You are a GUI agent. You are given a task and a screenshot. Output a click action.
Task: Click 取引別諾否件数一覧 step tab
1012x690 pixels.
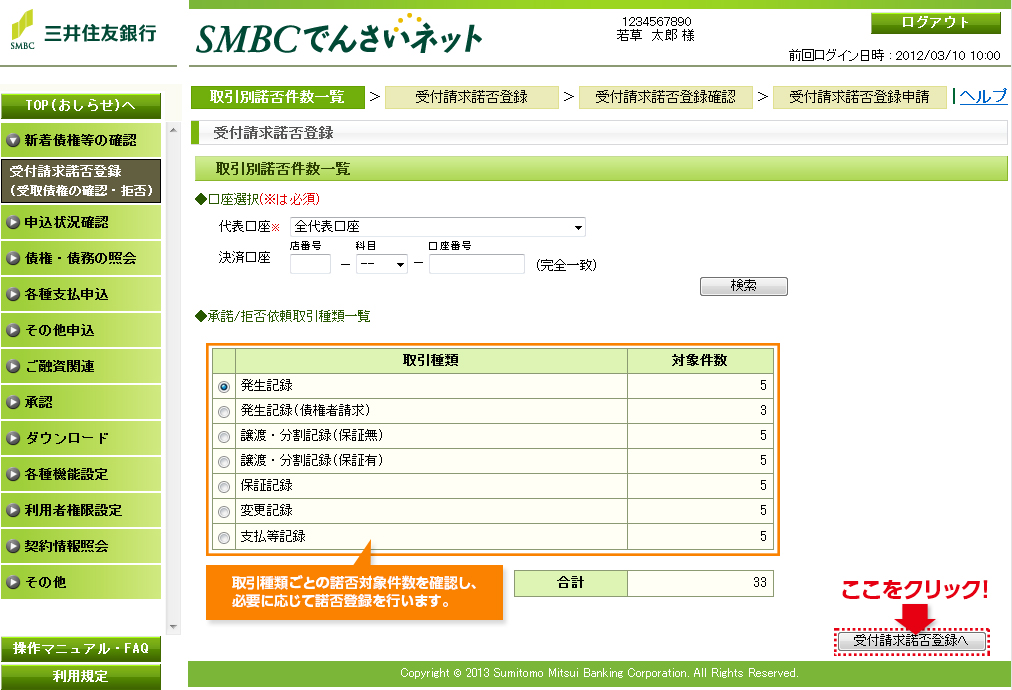click(278, 97)
